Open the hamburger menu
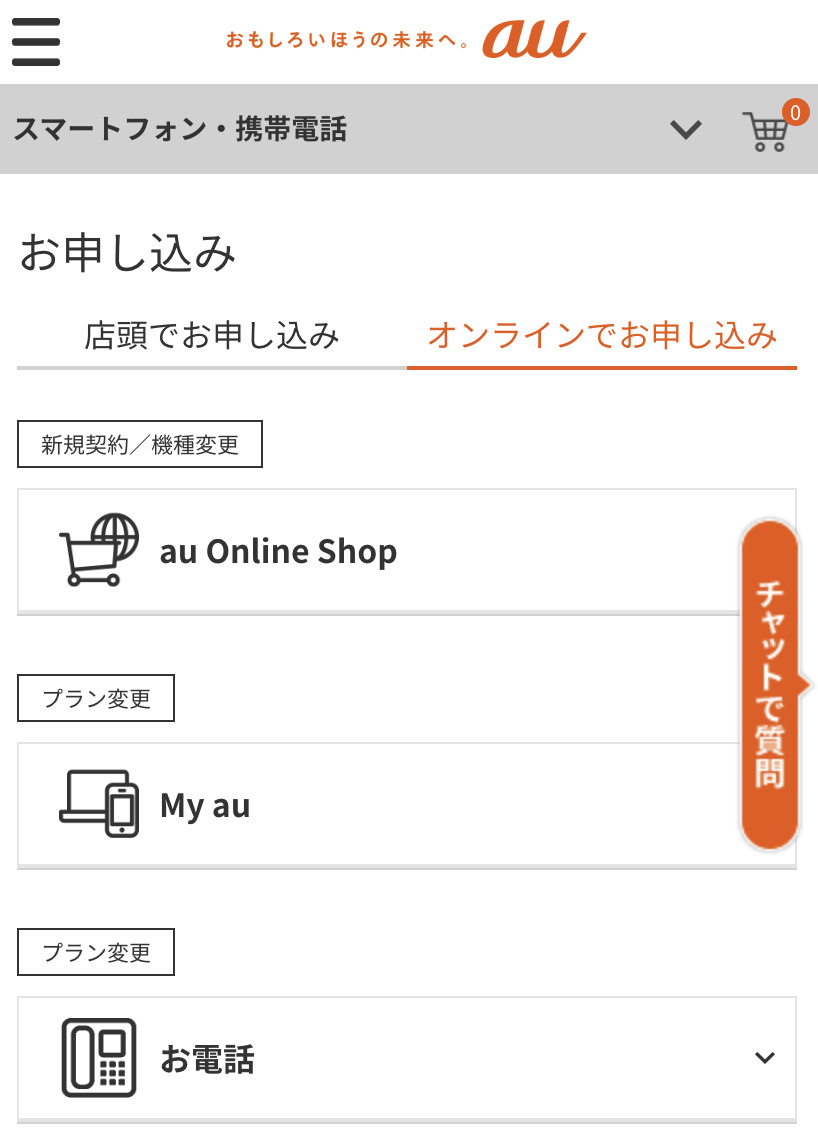The height and width of the screenshot is (1148, 818). click(x=36, y=42)
